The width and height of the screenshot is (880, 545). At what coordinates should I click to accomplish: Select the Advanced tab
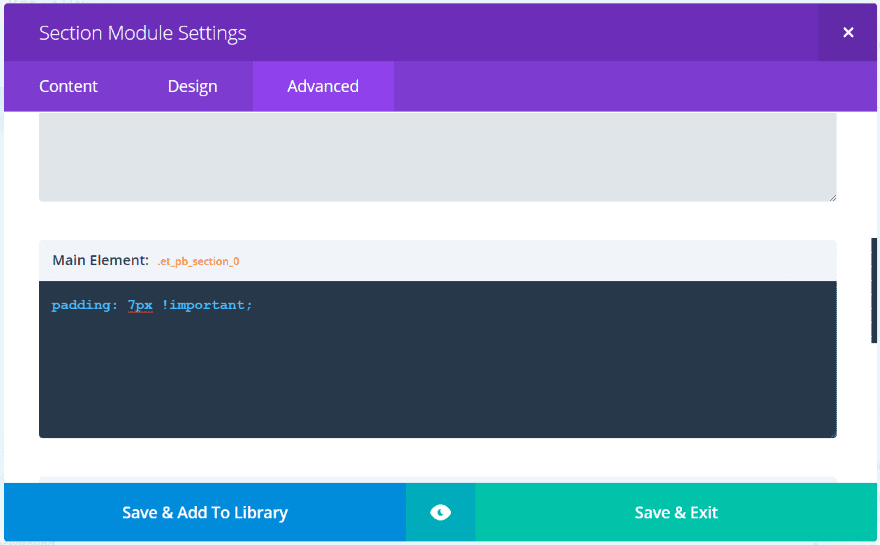click(323, 86)
